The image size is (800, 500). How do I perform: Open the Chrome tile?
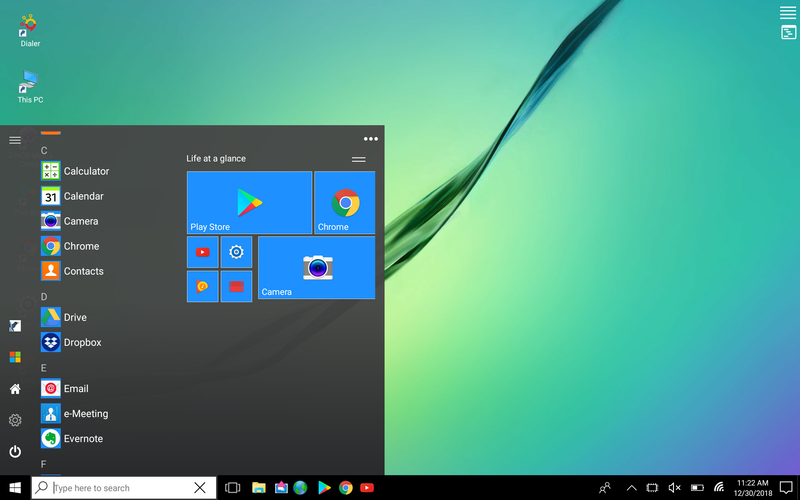click(345, 203)
